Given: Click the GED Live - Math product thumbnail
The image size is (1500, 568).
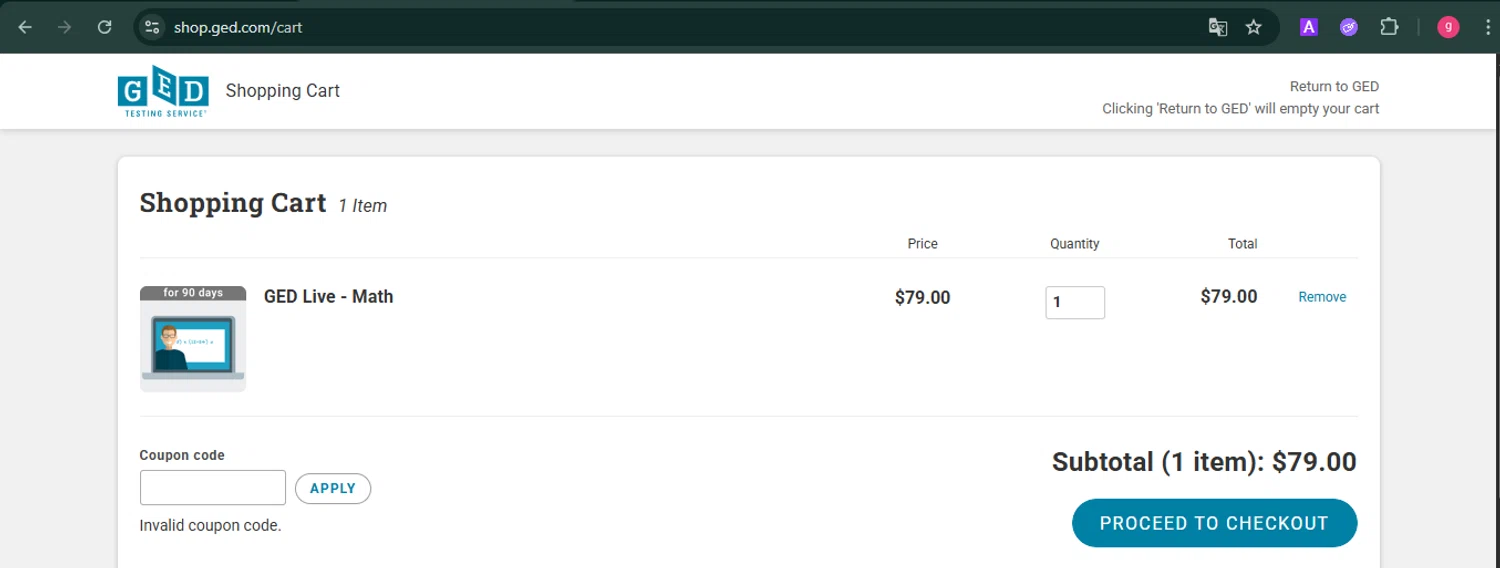Looking at the screenshot, I should coord(193,339).
